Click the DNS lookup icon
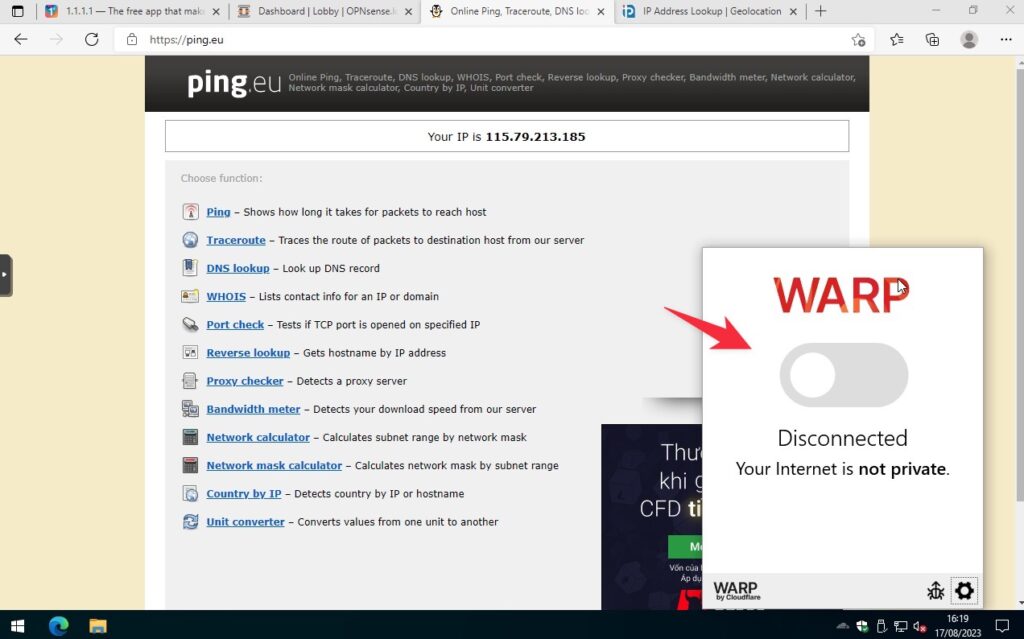1024x639 pixels. [x=190, y=268]
